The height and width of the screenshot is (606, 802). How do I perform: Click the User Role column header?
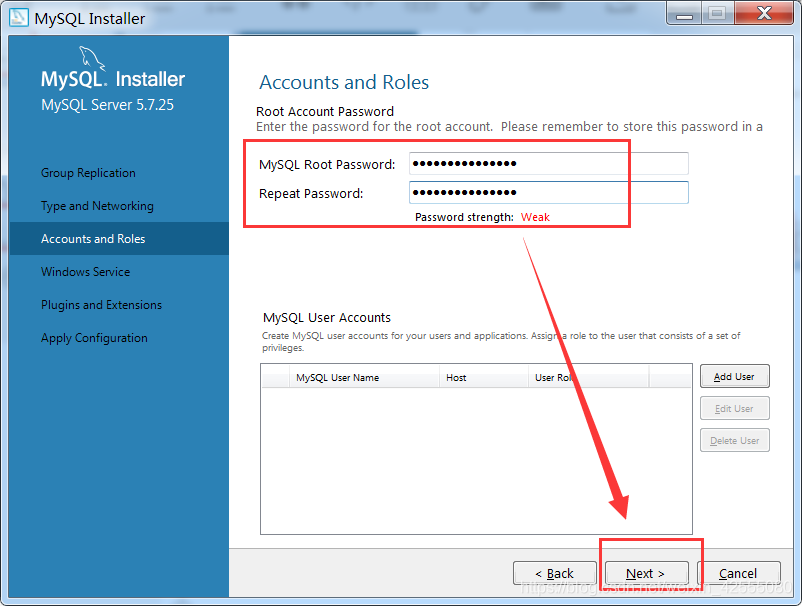click(588, 377)
